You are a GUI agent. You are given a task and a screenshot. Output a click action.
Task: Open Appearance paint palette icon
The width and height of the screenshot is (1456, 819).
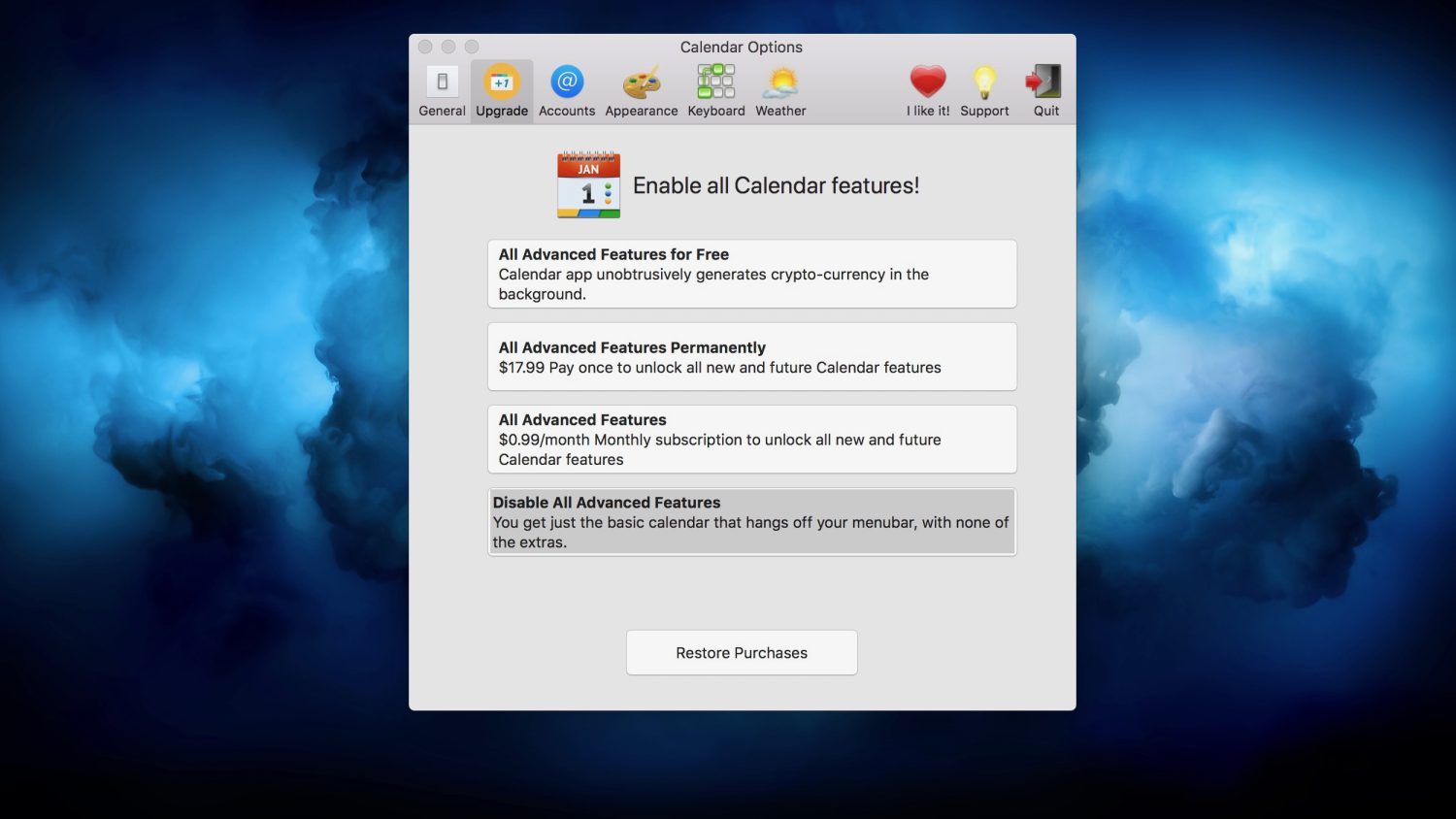[x=641, y=83]
